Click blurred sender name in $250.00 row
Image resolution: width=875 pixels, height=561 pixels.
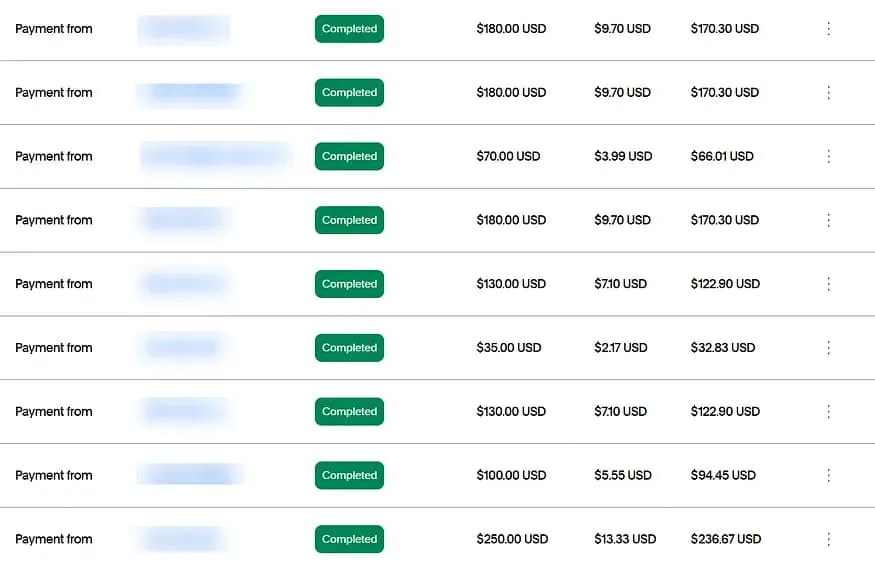182,539
